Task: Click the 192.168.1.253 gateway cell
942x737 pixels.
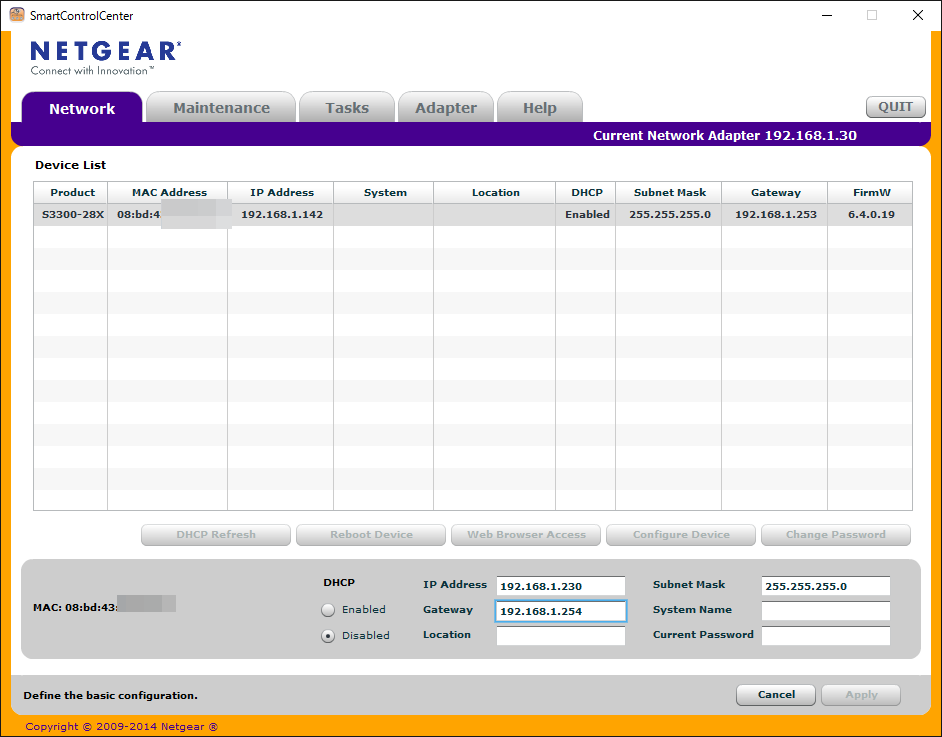Action: coord(776,214)
